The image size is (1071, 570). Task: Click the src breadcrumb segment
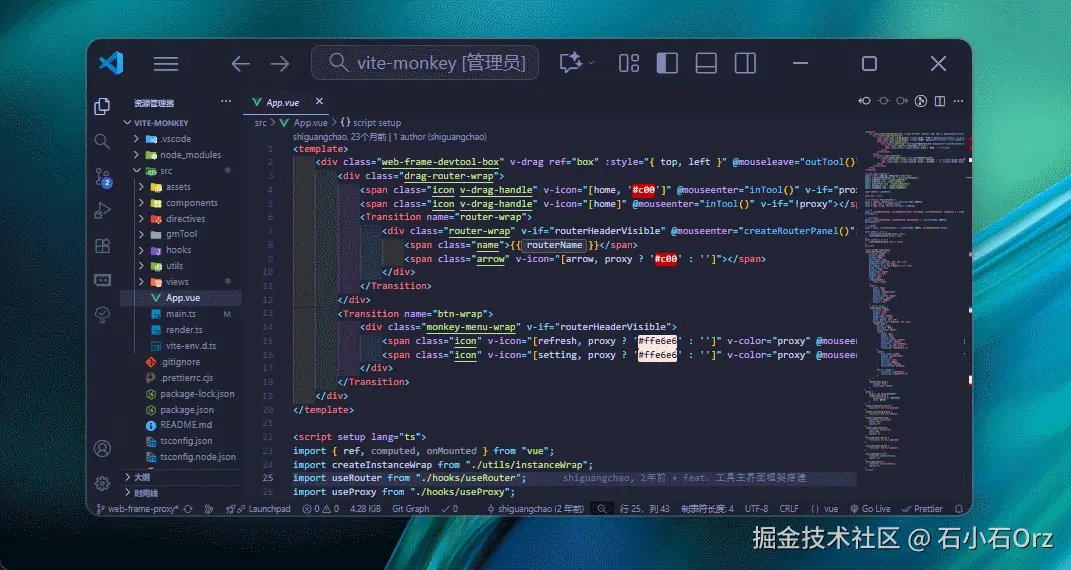[260, 123]
